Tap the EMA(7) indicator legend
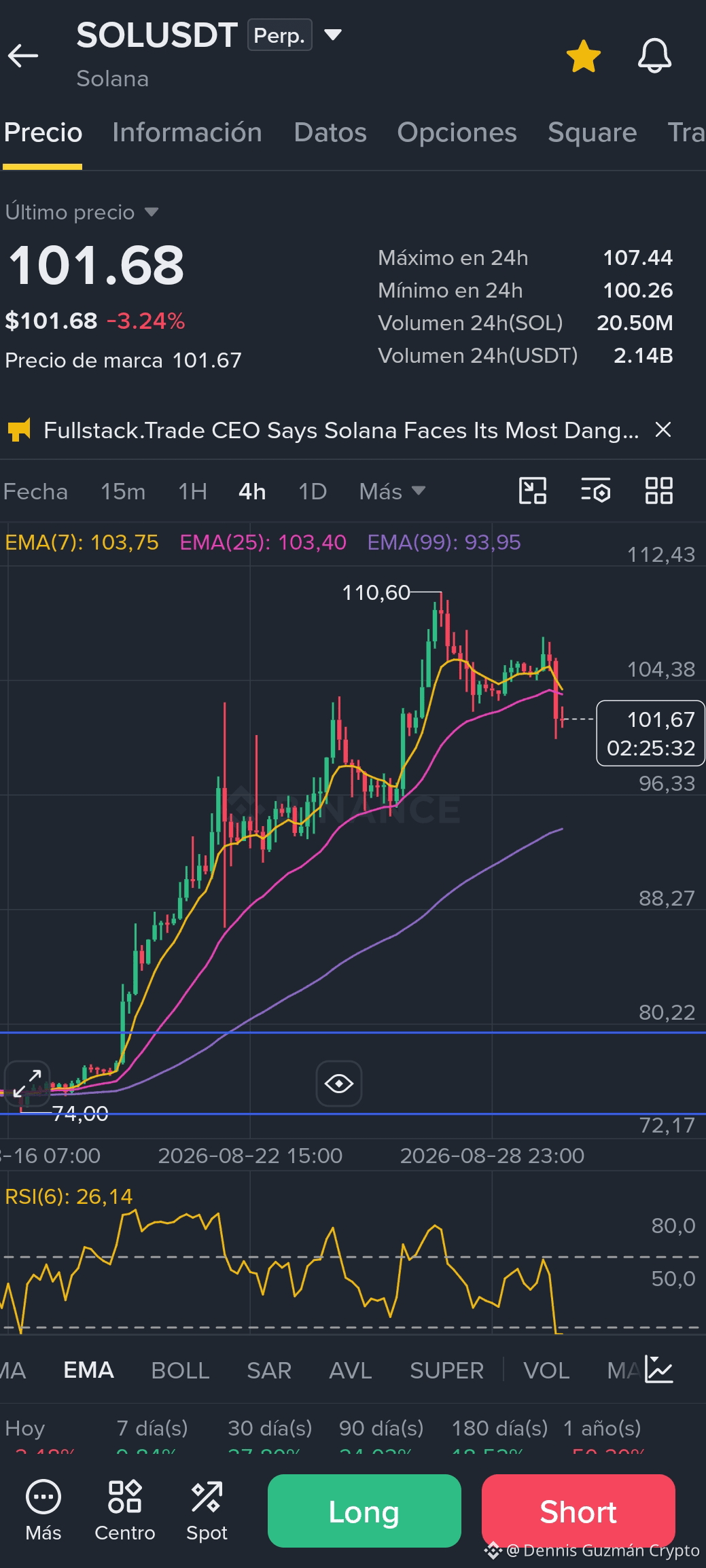 tap(82, 542)
